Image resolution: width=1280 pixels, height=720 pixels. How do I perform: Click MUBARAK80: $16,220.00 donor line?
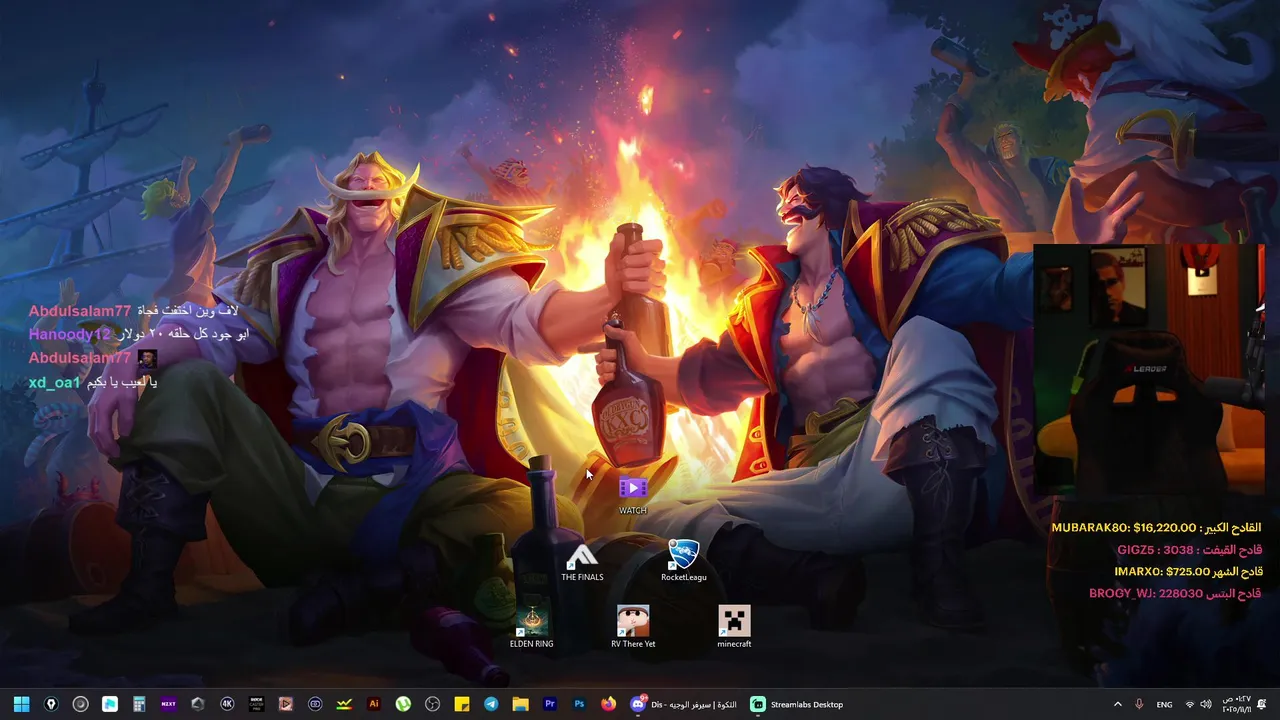1156,527
